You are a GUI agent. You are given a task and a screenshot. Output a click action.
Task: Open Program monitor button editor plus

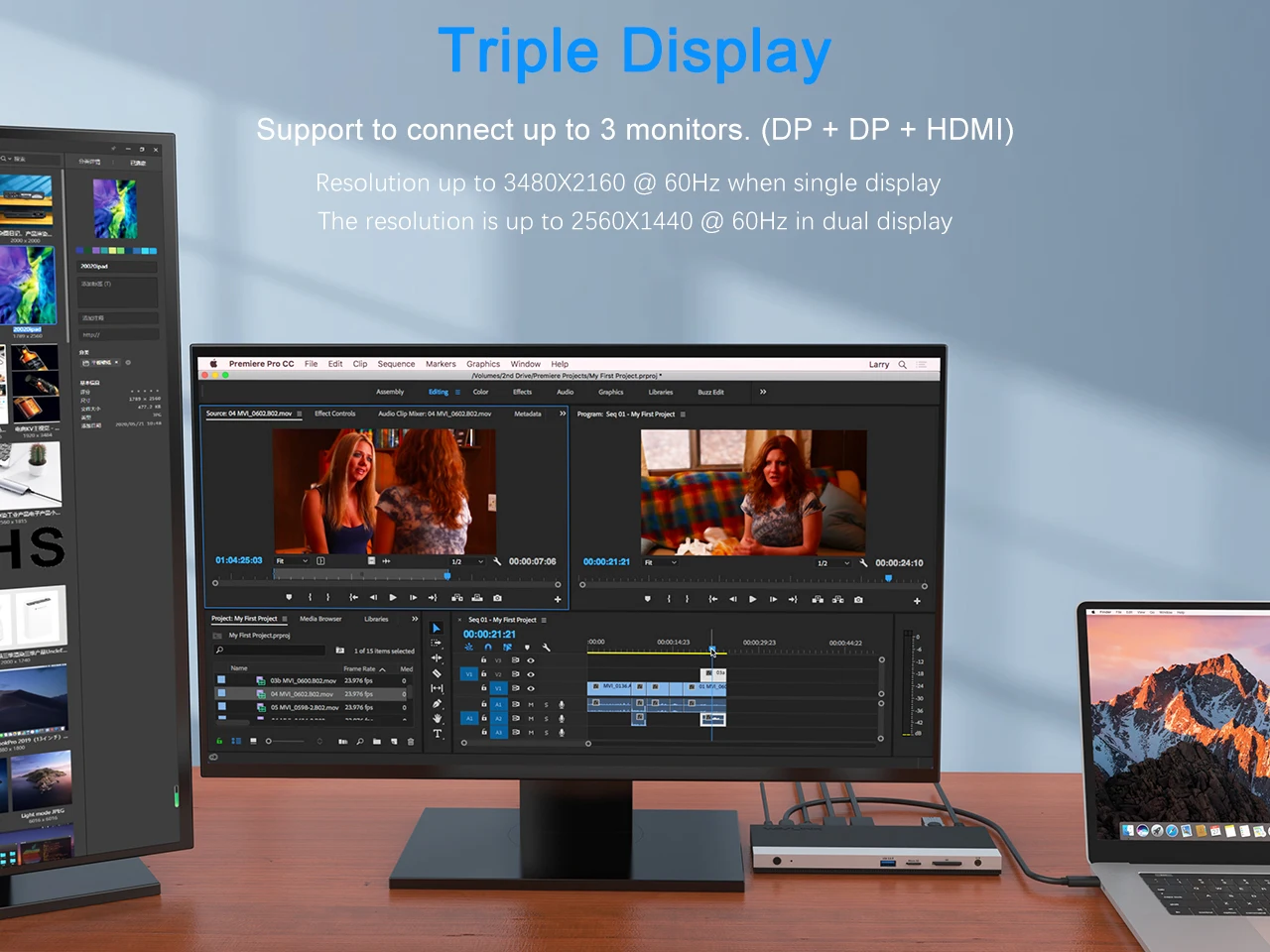pyautogui.click(x=917, y=601)
